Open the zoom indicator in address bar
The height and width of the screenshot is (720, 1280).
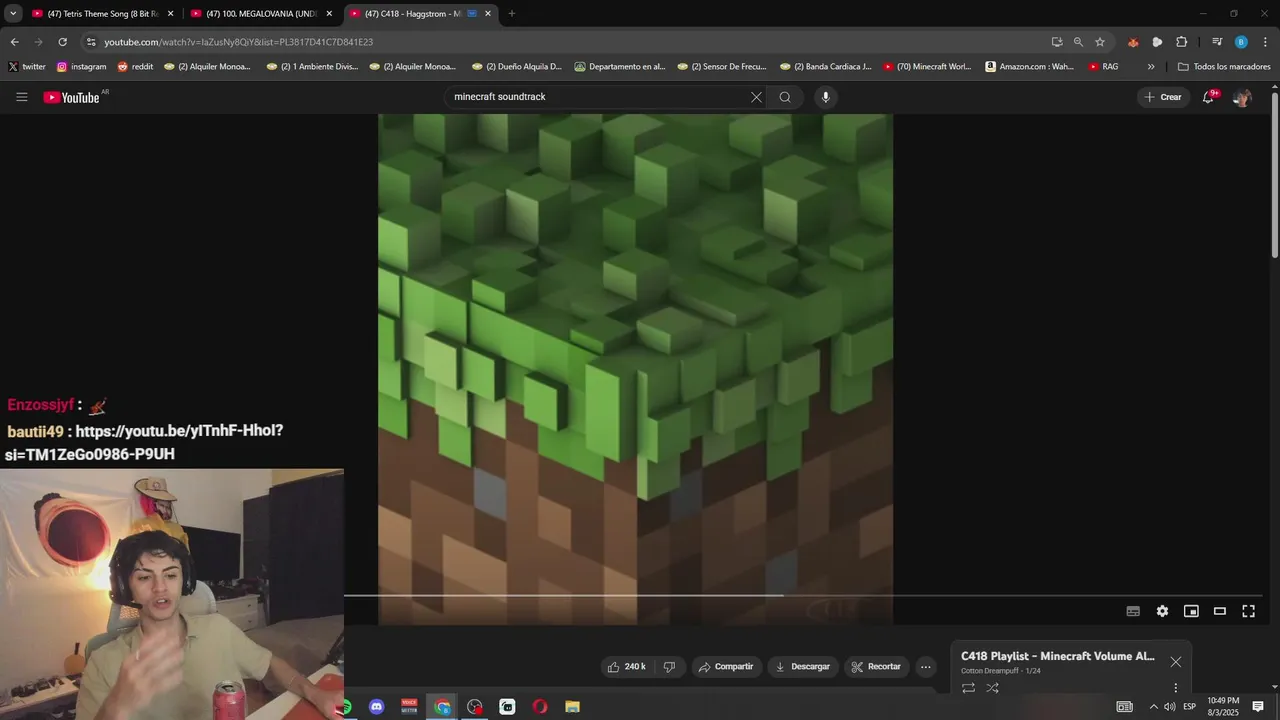(x=1078, y=42)
